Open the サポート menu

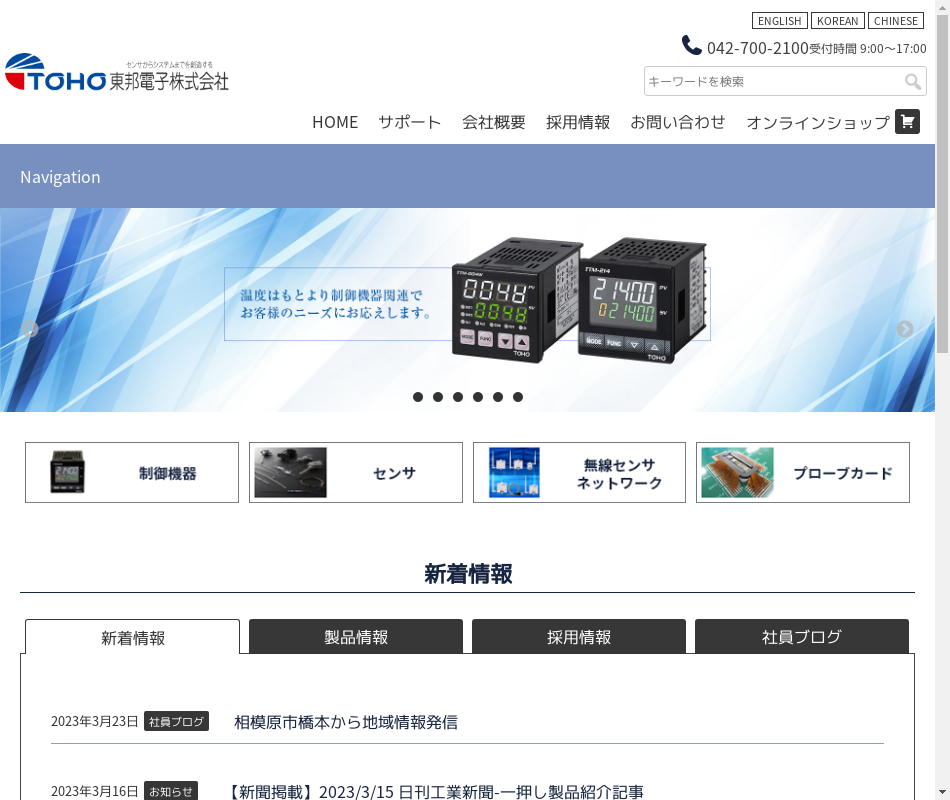click(x=409, y=122)
